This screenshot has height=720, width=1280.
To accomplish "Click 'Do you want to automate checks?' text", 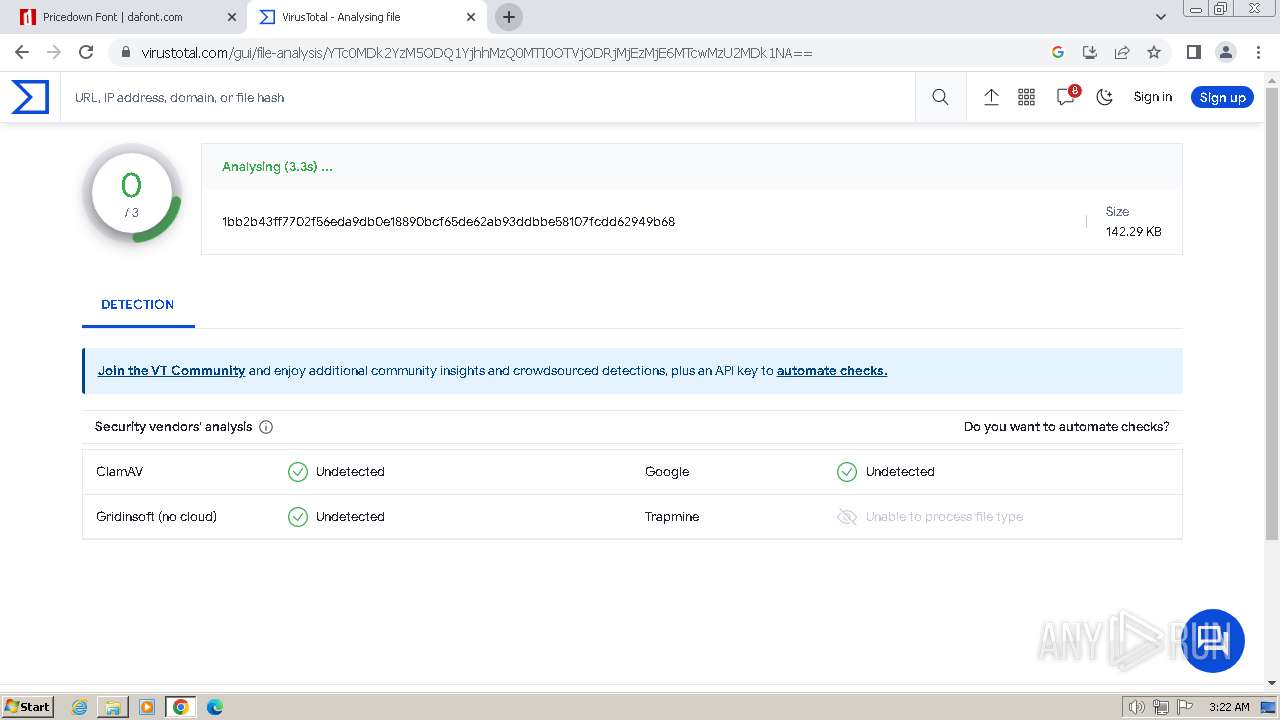I will [1066, 427].
